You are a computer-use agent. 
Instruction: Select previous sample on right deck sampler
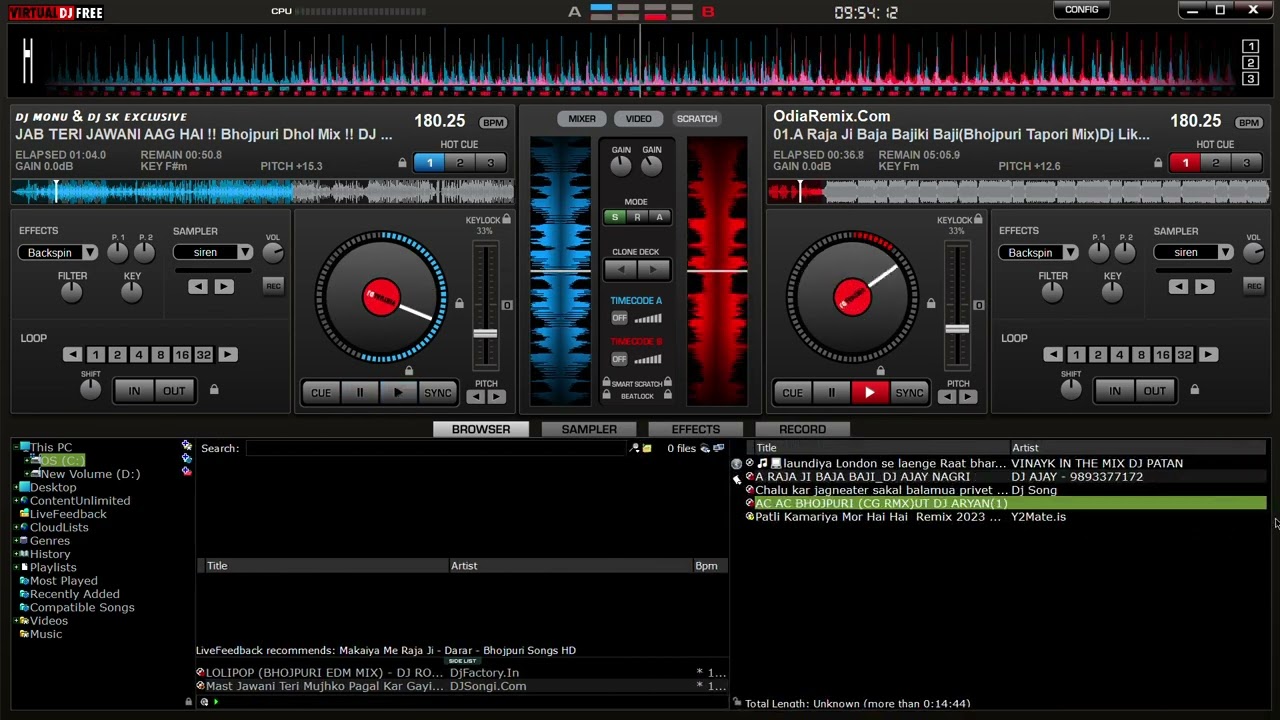tap(1178, 287)
